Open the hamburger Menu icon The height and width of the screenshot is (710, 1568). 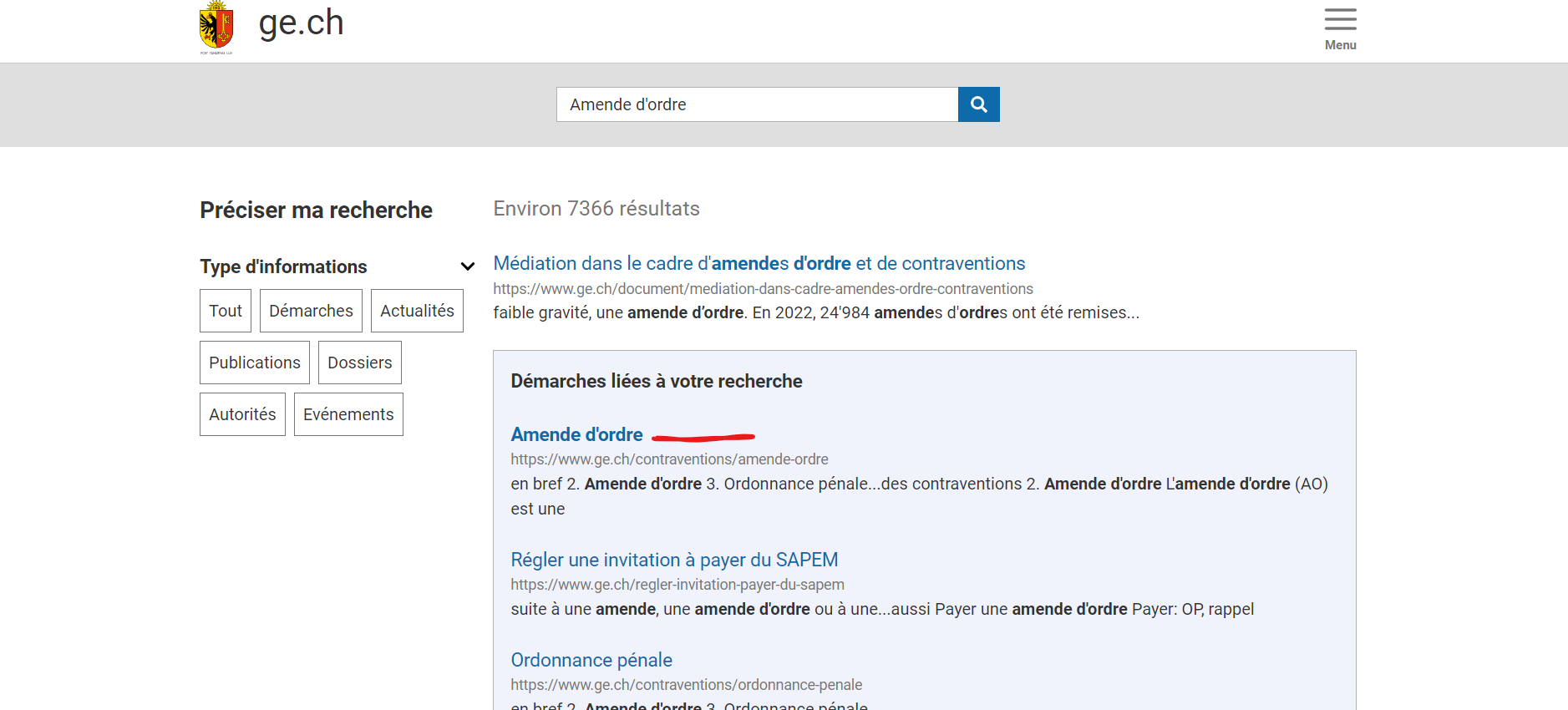pos(1340,19)
